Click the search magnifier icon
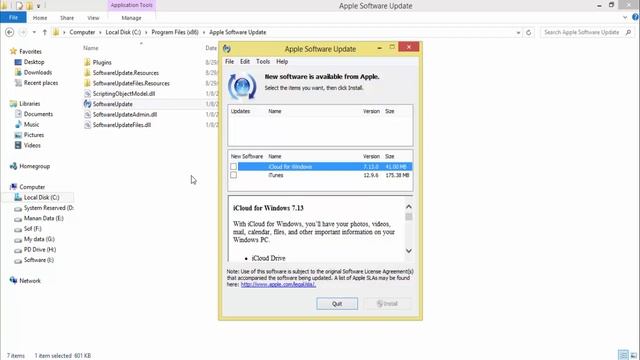This screenshot has width=640, height=360. [x=629, y=32]
